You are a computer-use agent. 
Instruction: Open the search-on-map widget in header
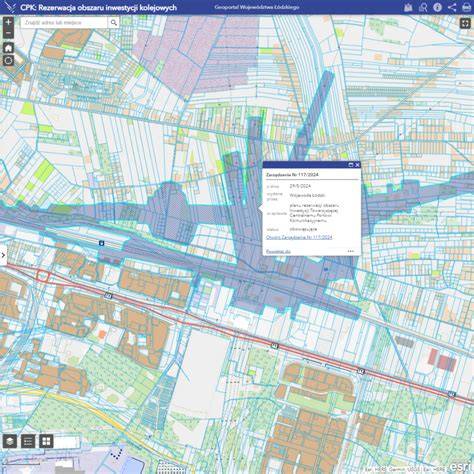coord(423,7)
